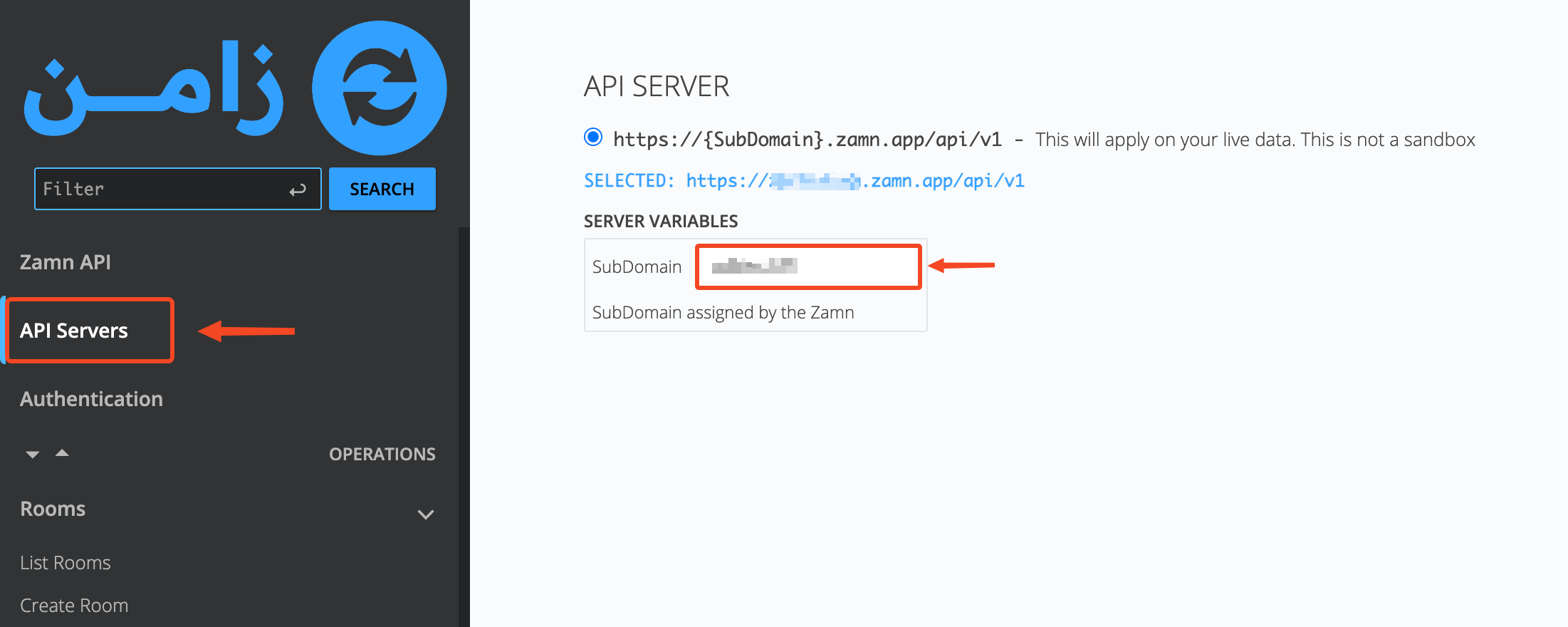
Task: Click the SEARCH button
Action: (x=382, y=189)
